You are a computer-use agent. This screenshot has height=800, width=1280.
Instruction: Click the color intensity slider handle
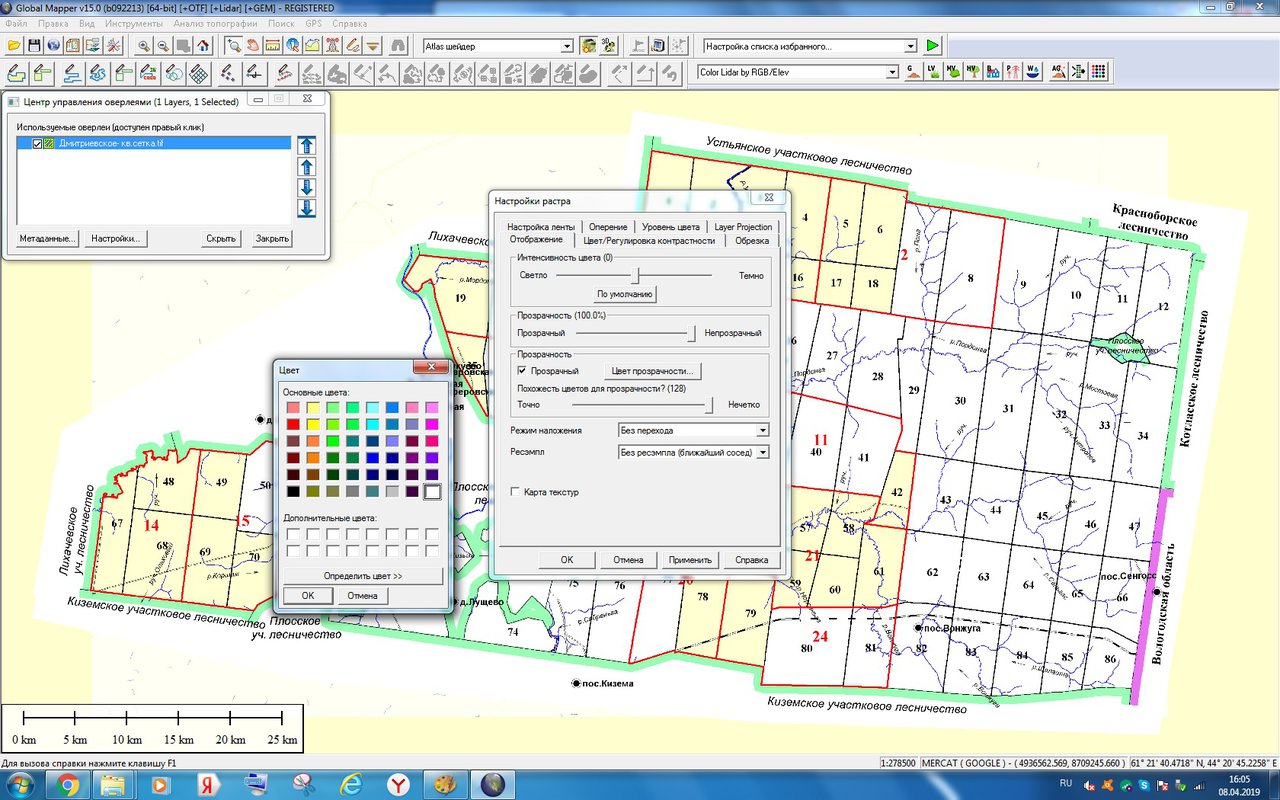click(x=635, y=274)
